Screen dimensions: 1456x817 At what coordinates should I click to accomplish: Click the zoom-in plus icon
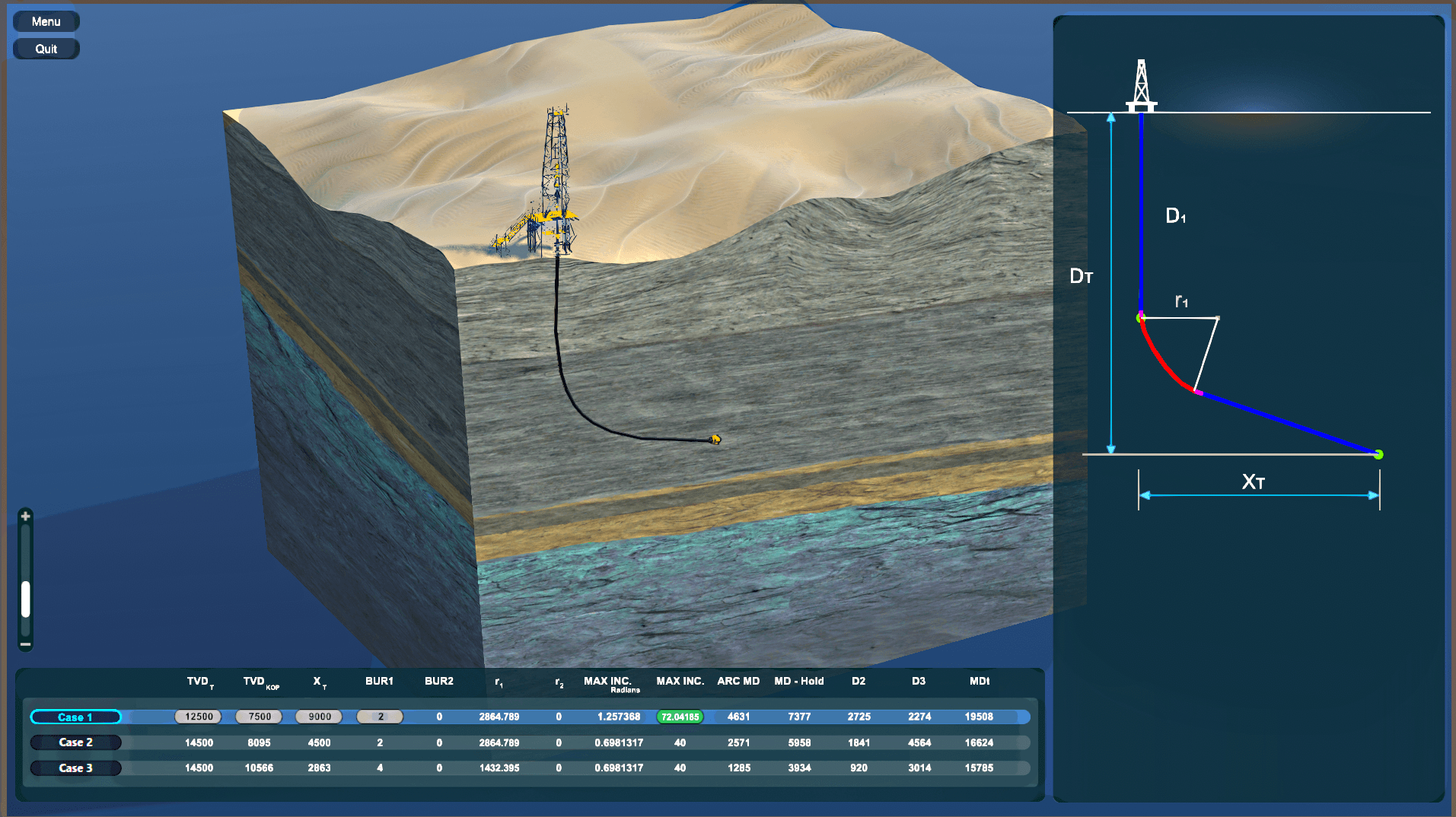pos(25,516)
